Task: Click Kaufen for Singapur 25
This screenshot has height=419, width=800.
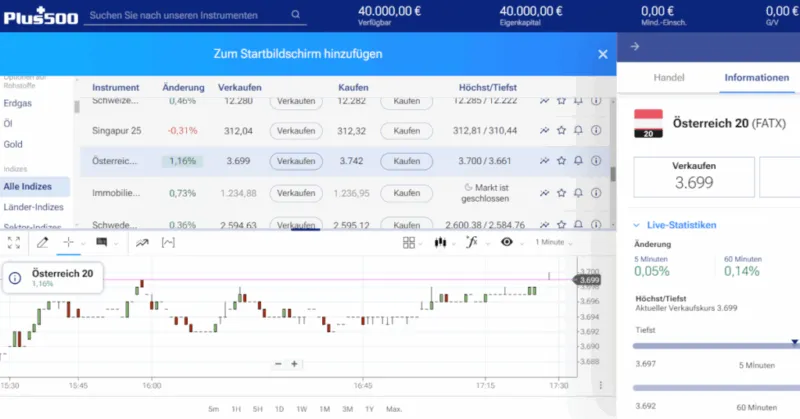Action: (x=407, y=131)
